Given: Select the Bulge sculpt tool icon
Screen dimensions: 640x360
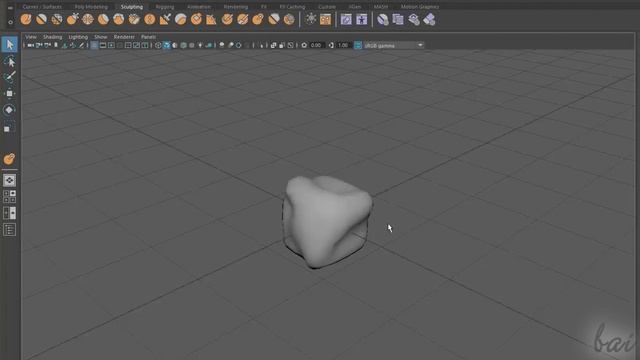Looking at the screenshot, I should [258, 19].
